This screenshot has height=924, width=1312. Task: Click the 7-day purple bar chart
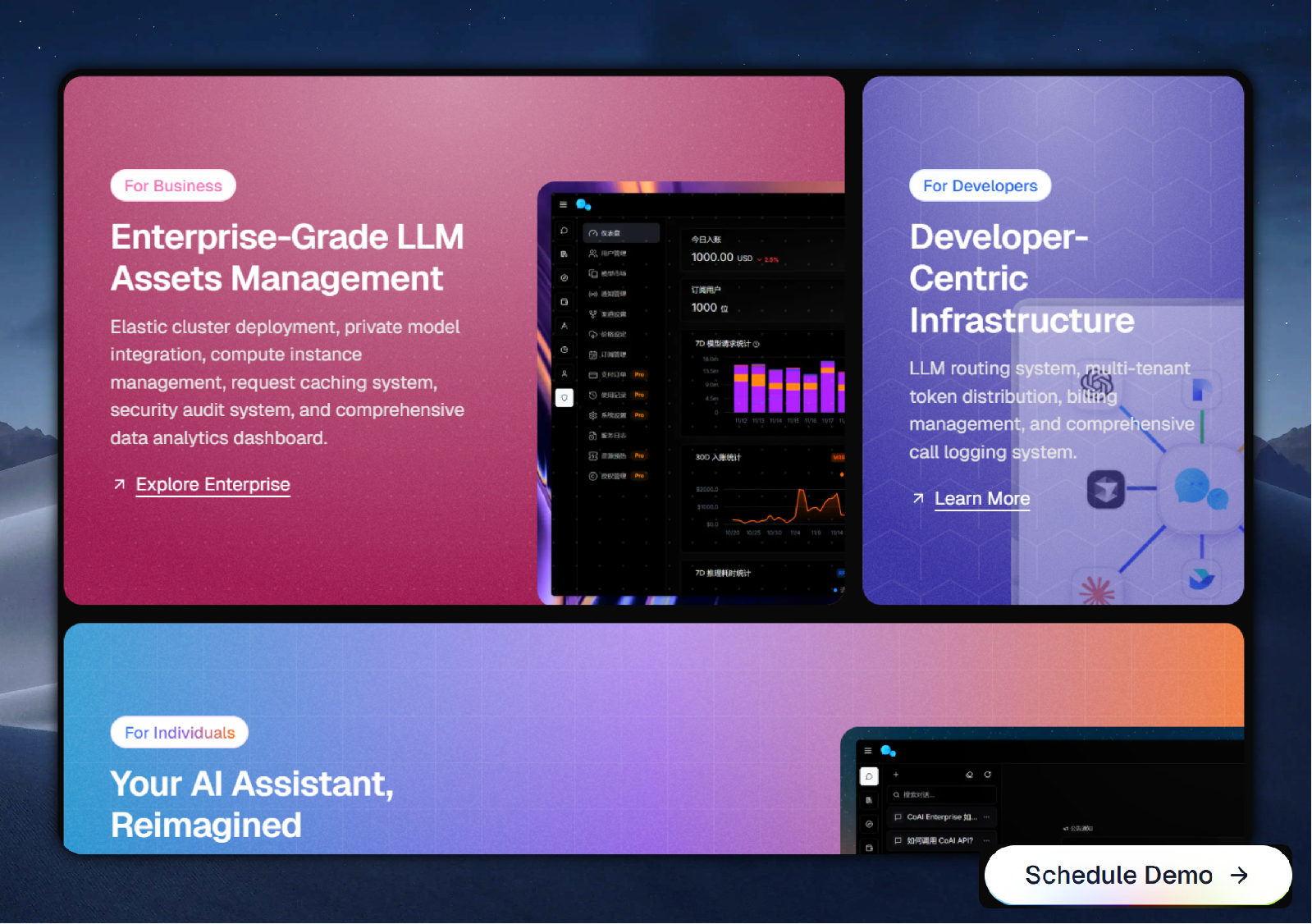click(786, 387)
